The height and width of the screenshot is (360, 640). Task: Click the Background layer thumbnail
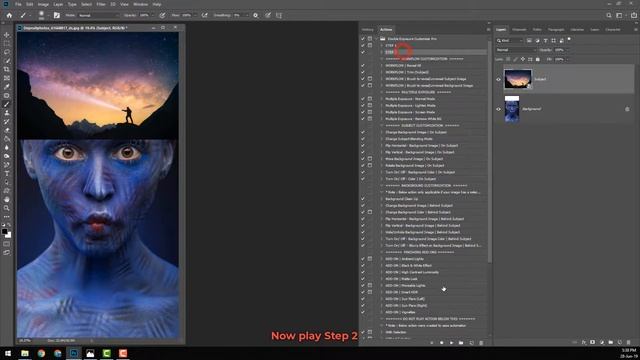point(512,109)
